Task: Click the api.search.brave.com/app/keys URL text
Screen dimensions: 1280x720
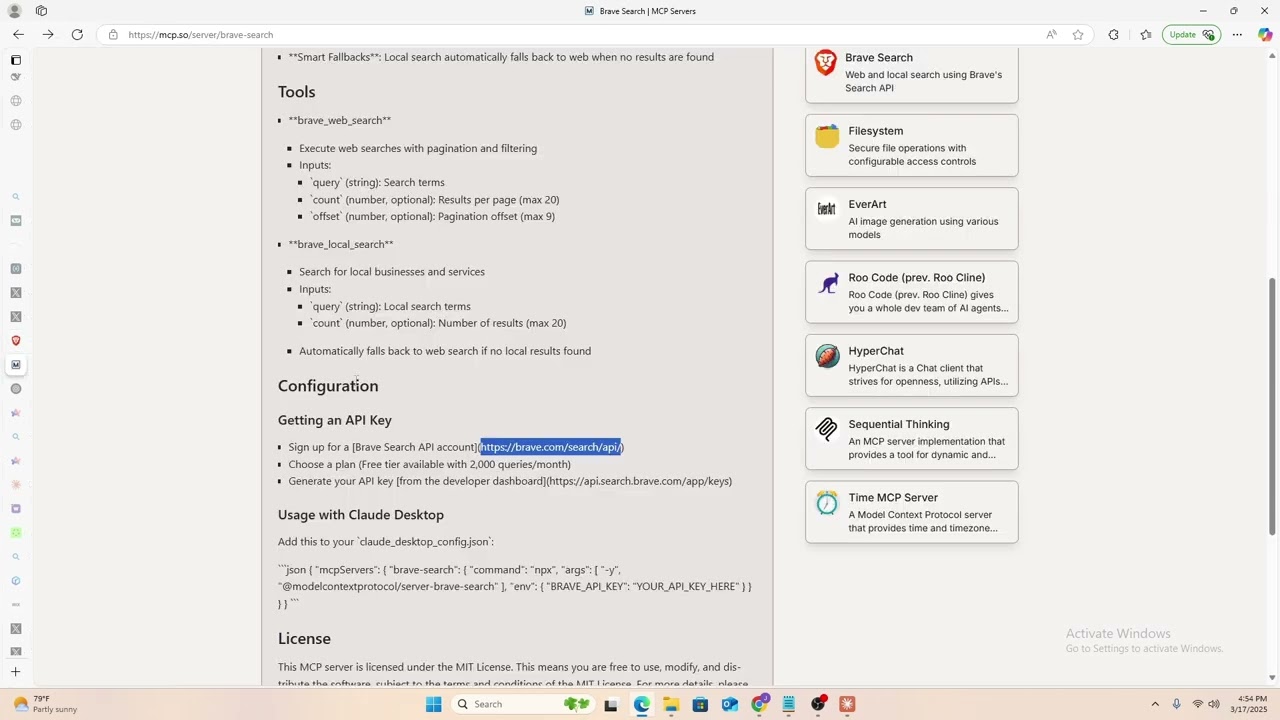Action: coord(640,481)
